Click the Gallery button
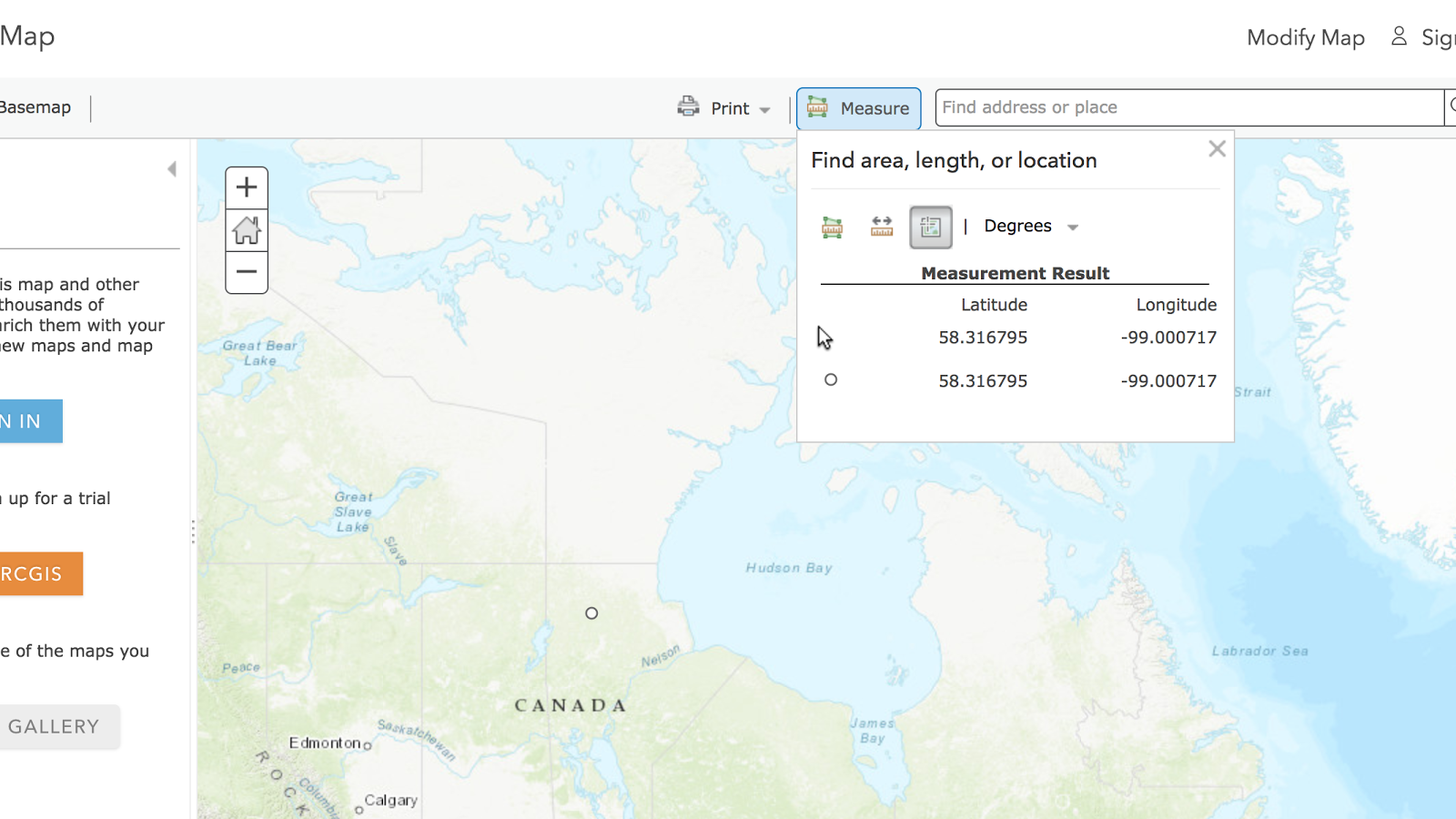The height and width of the screenshot is (819, 1456). [55, 726]
